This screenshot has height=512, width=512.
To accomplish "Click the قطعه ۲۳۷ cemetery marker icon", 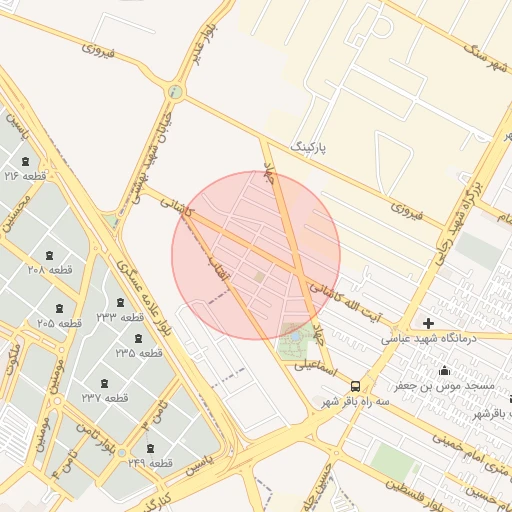I will coord(104,384).
